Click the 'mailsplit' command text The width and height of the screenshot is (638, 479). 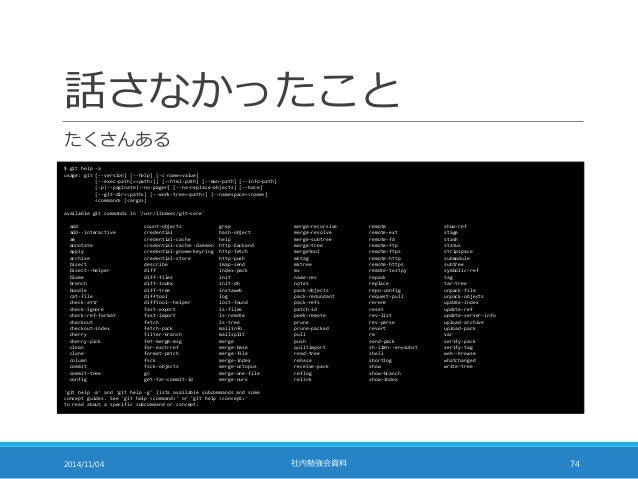tap(232, 335)
